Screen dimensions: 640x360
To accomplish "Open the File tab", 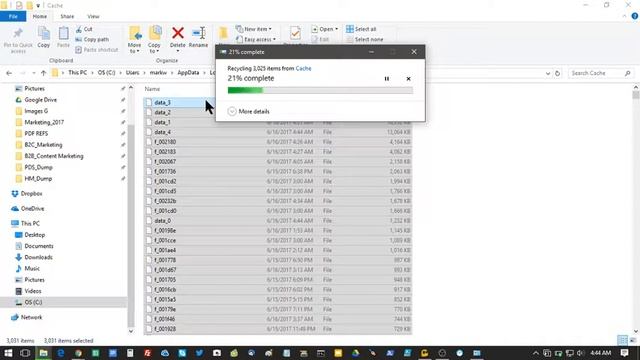I will point(13,16).
